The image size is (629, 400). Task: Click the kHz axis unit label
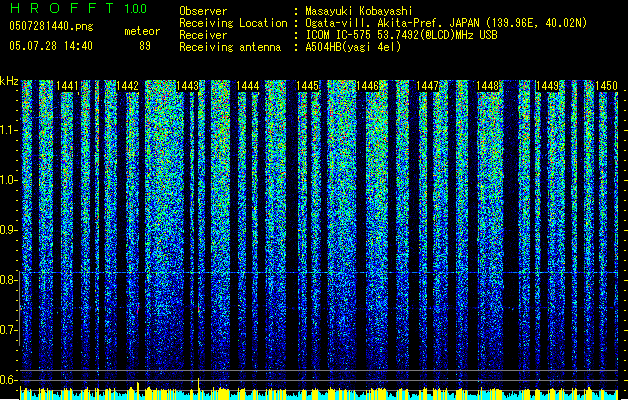[9, 81]
